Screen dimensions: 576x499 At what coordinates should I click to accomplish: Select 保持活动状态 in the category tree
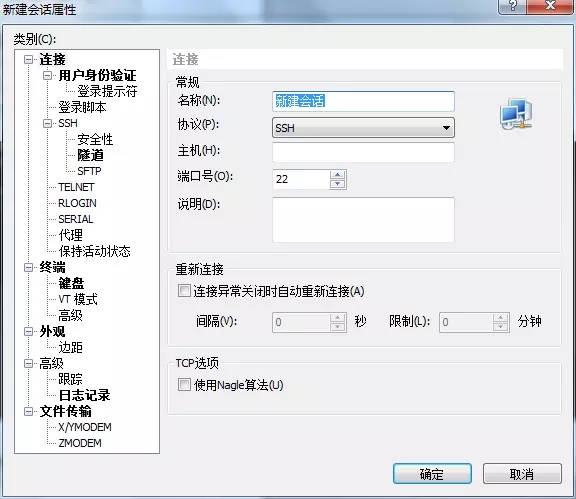click(x=94, y=251)
